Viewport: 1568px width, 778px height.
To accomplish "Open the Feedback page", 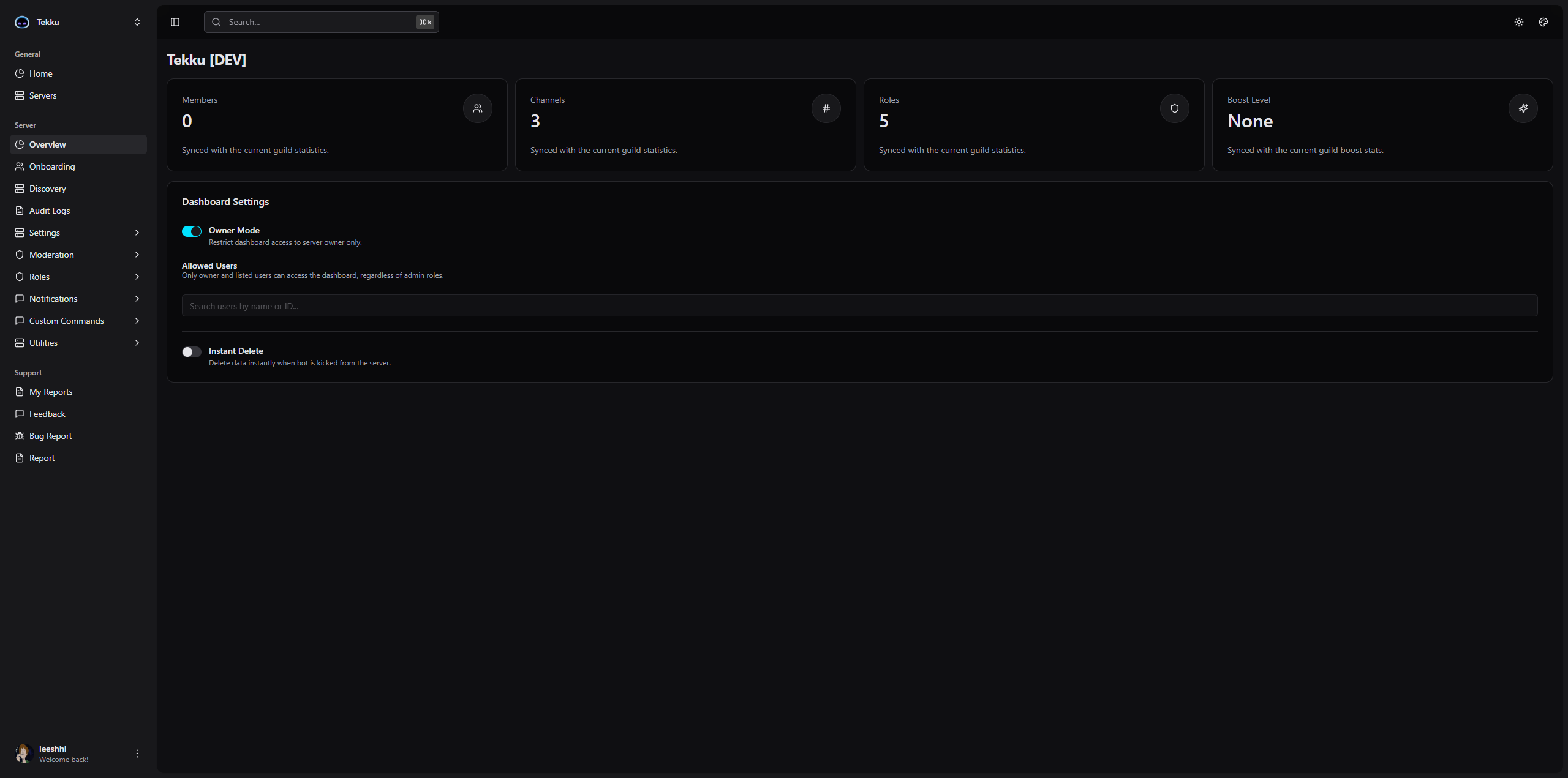I will (x=47, y=413).
